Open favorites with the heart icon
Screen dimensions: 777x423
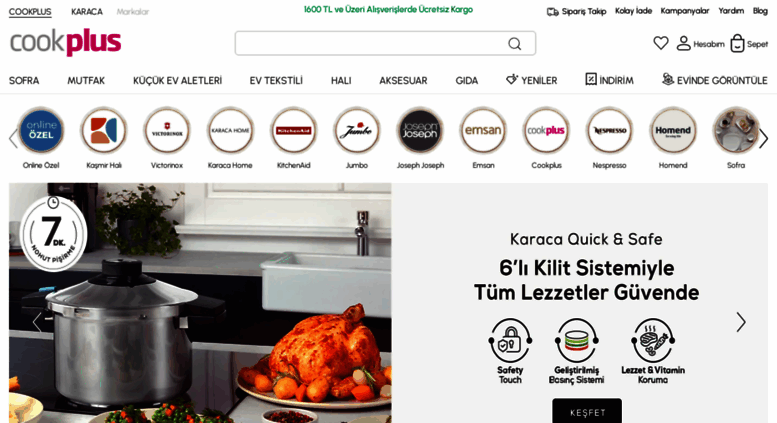(x=661, y=43)
